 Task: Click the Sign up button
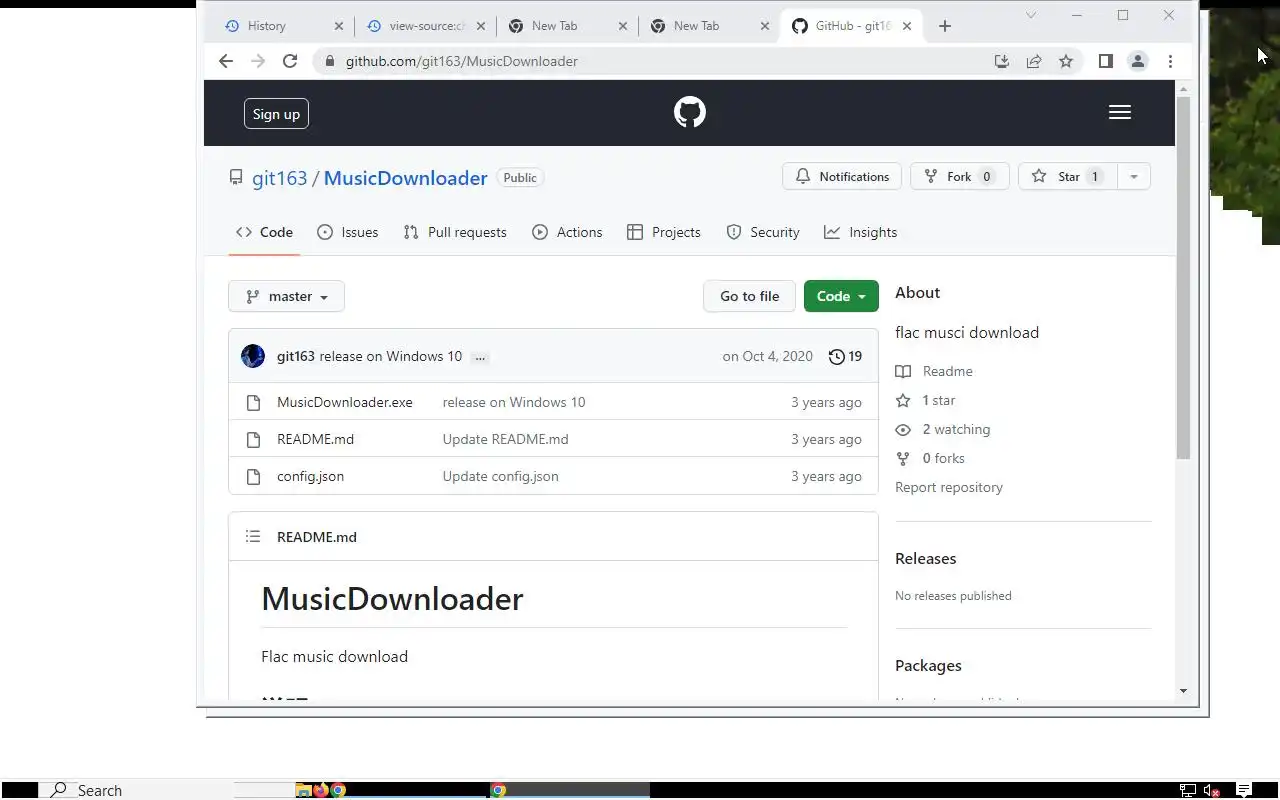[276, 114]
